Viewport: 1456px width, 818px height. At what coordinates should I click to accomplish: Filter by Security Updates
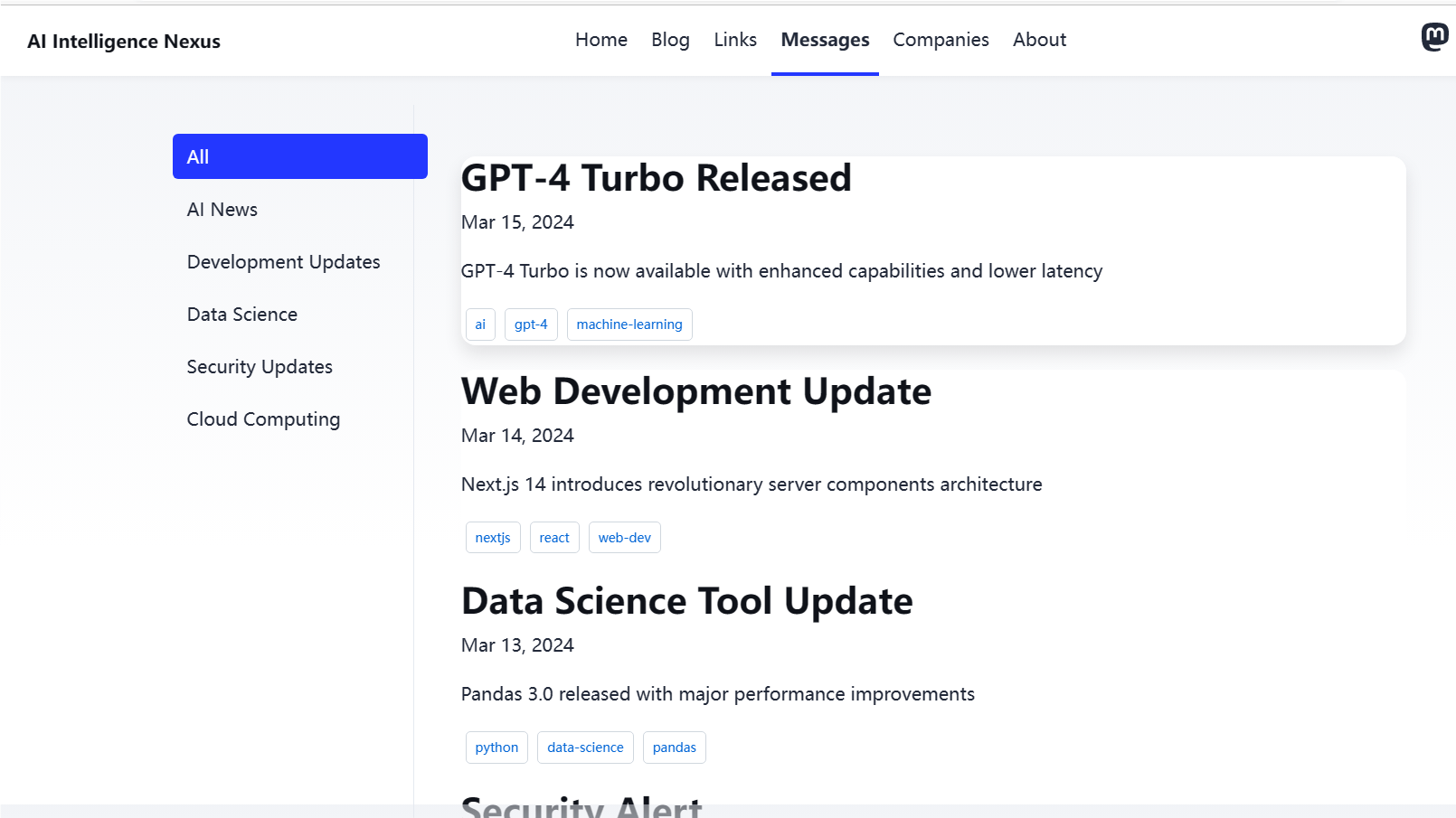[x=260, y=367]
